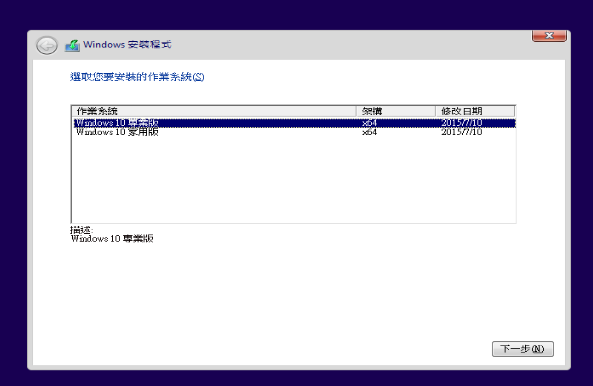Select the Windows 10 家用版 row

(x=294, y=132)
